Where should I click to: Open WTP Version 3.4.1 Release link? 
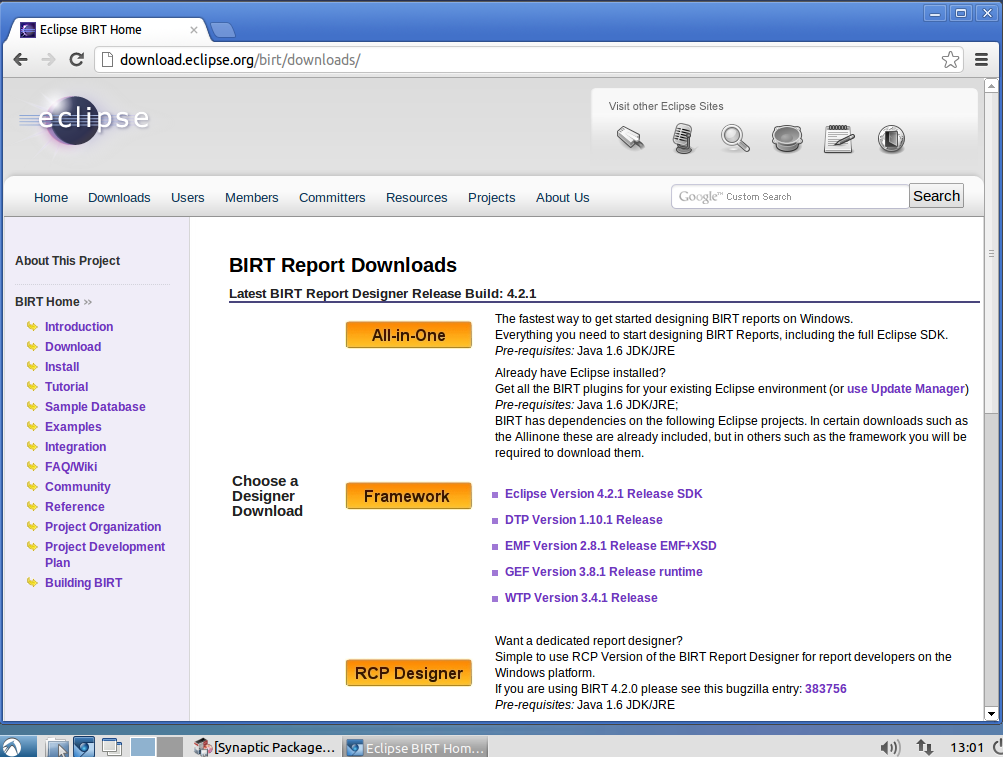(x=581, y=598)
